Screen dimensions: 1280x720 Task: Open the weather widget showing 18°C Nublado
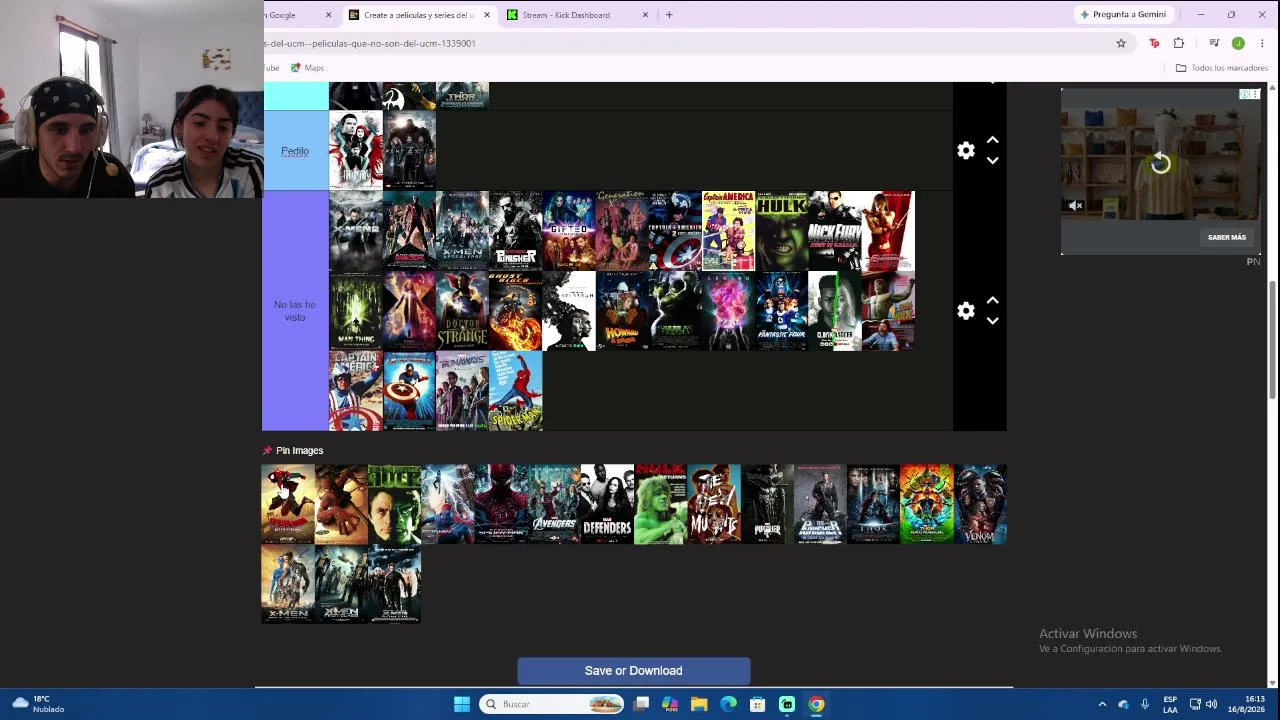[38, 704]
